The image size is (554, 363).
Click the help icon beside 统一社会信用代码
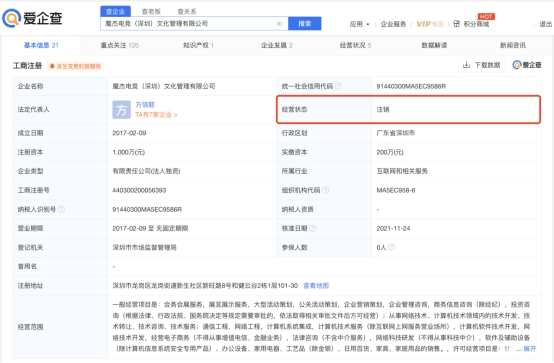point(338,86)
